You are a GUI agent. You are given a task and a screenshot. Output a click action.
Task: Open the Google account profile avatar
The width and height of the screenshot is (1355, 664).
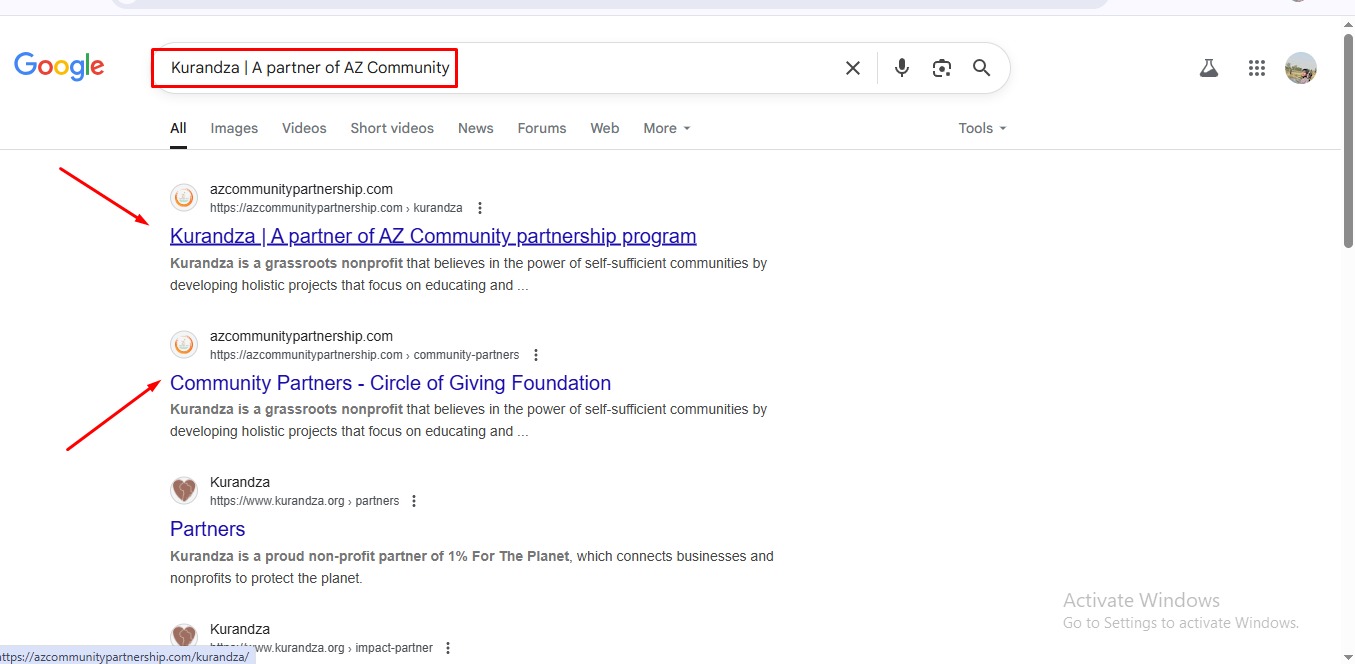pos(1300,68)
